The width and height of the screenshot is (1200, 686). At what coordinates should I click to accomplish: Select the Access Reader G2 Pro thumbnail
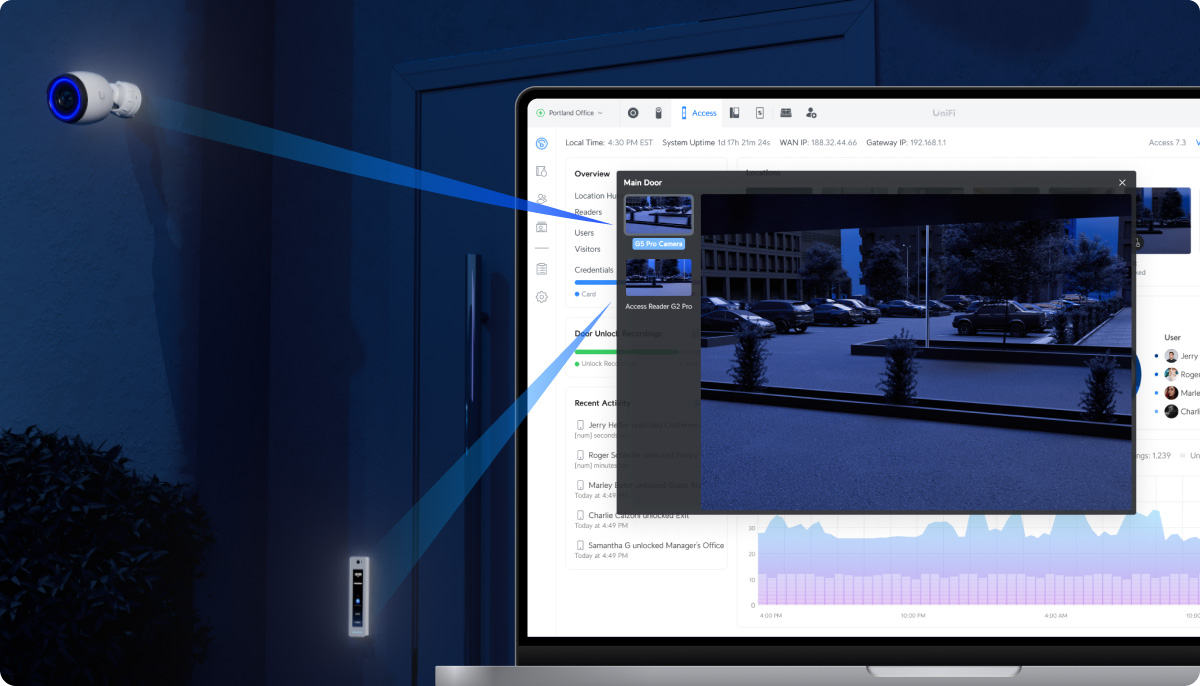(658, 278)
